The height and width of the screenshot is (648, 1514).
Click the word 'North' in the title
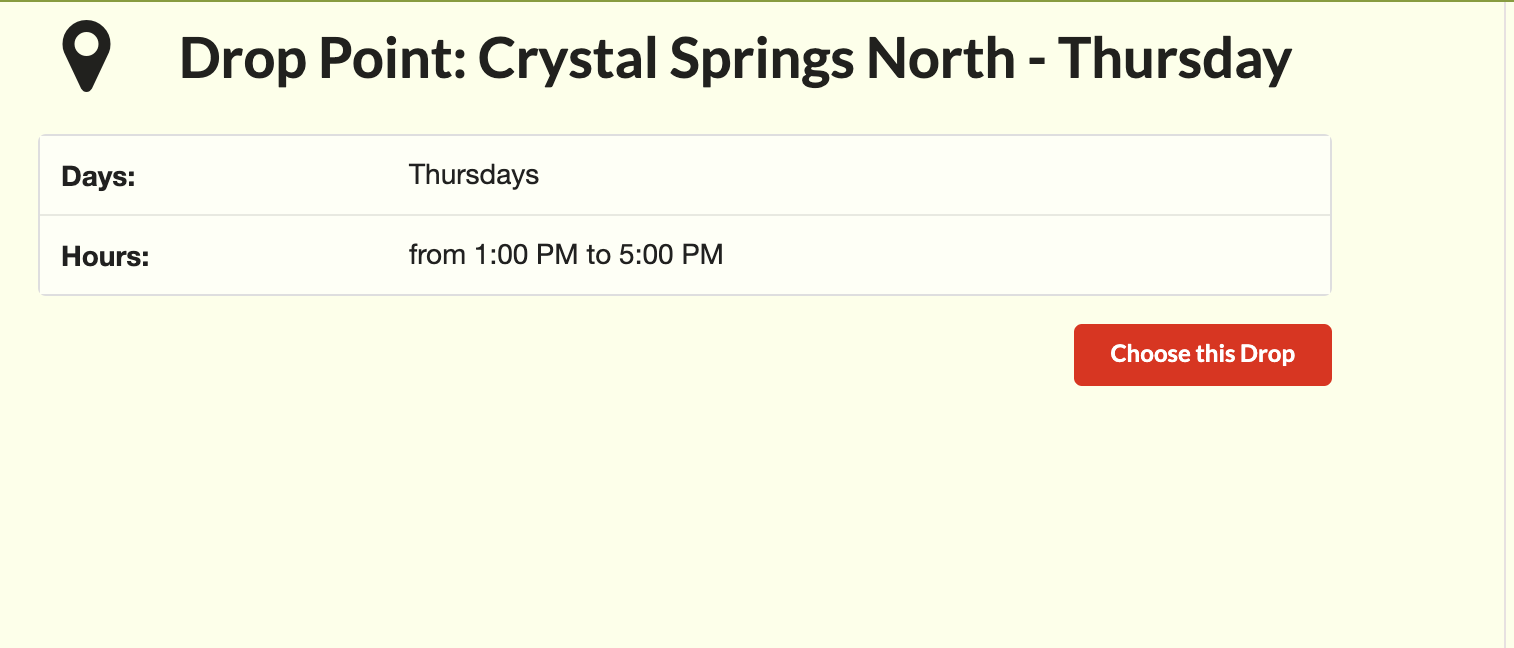(941, 60)
